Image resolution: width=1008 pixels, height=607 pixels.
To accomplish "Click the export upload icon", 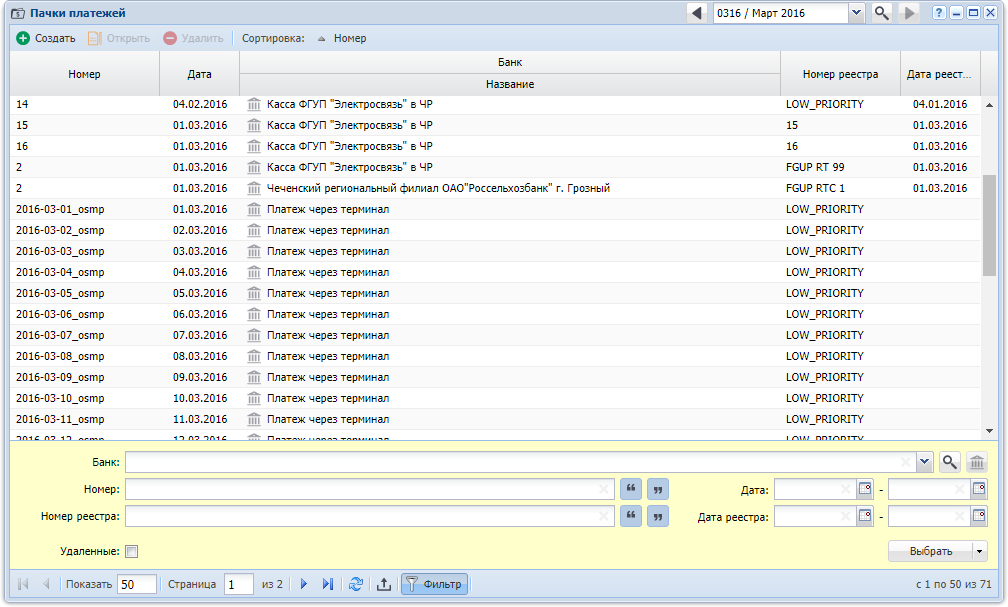I will click(383, 584).
